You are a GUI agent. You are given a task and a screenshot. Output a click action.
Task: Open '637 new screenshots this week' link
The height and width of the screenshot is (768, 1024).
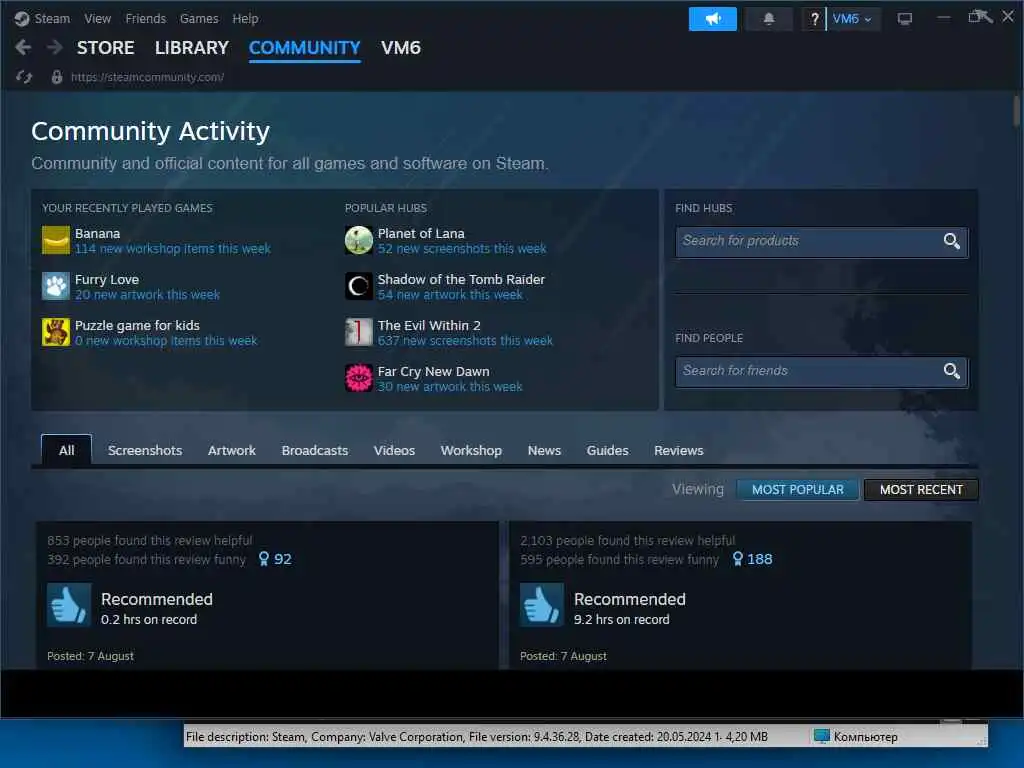point(465,341)
